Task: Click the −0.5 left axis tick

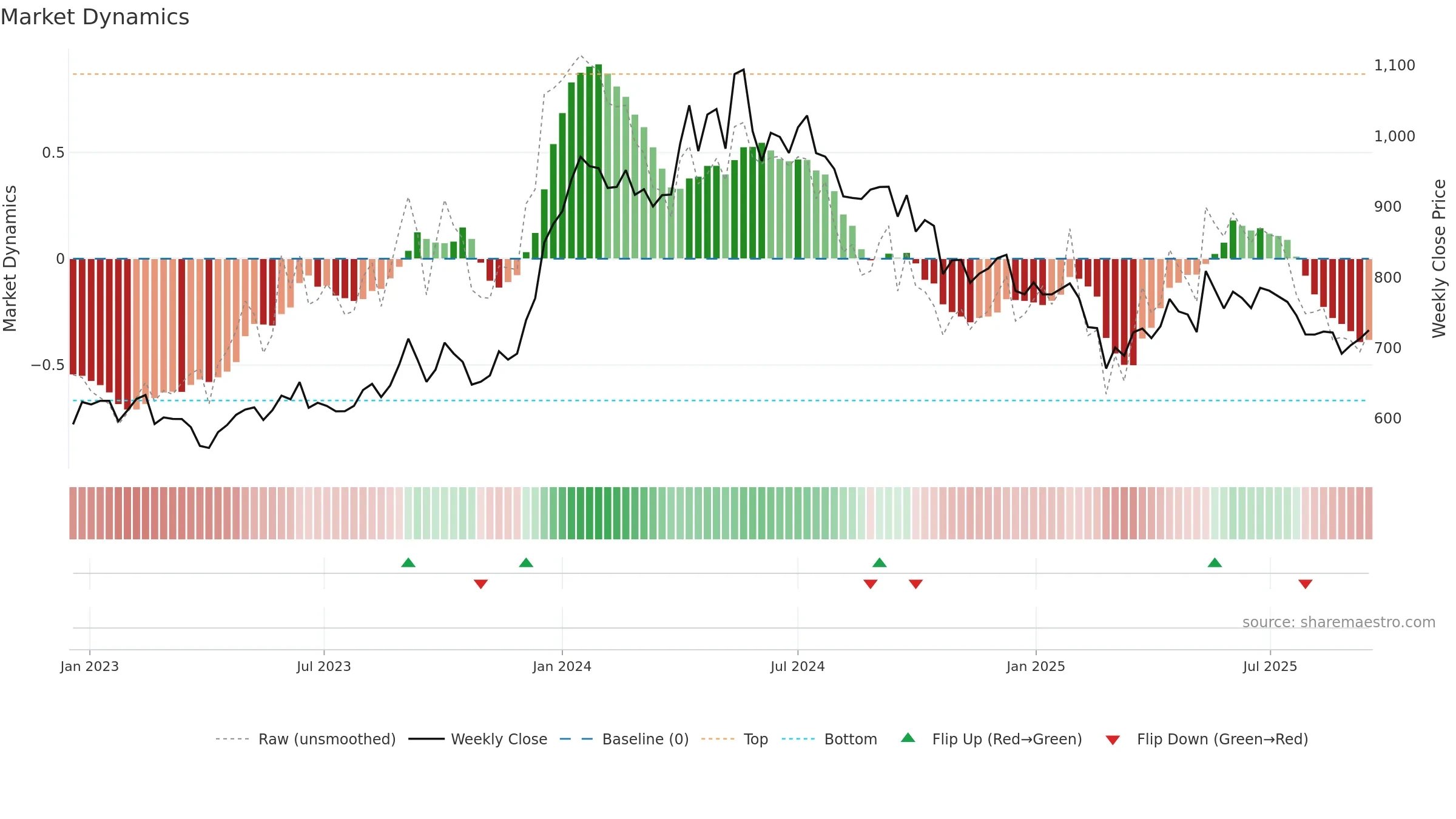Action: click(48, 365)
